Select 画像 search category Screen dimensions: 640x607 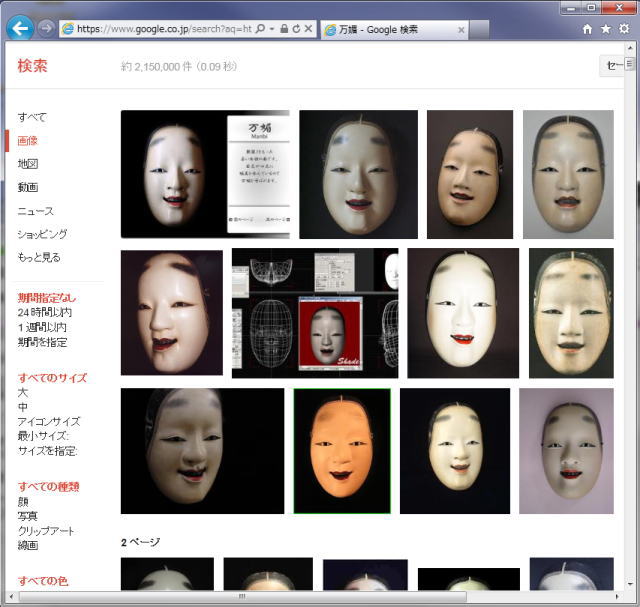[x=27, y=141]
